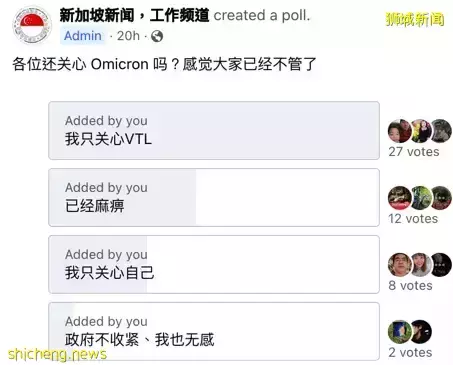
Task: Open the group's Singapore flag profile picture
Action: (x=32, y=25)
